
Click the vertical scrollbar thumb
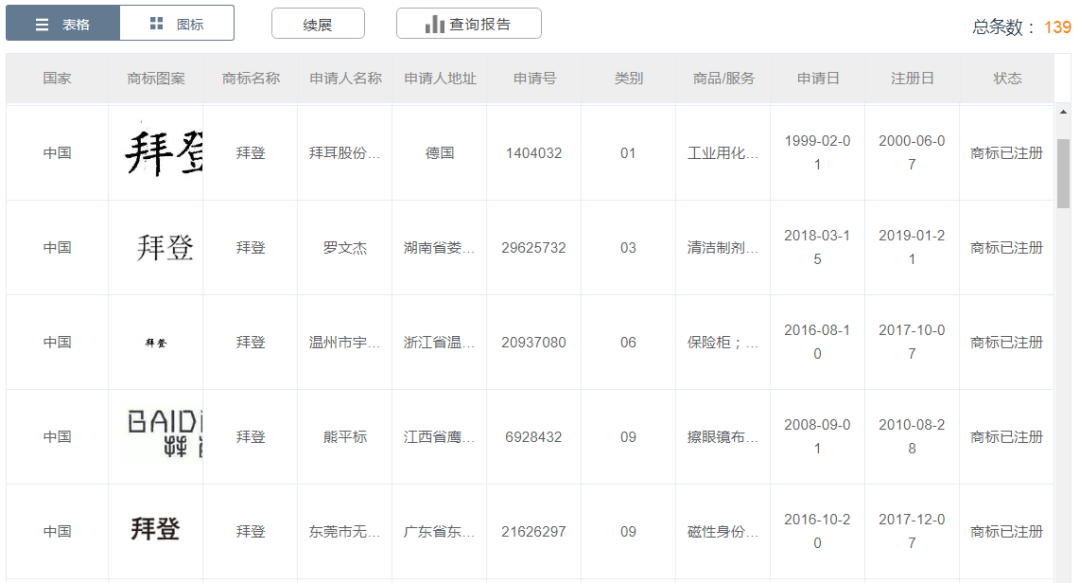(1063, 173)
